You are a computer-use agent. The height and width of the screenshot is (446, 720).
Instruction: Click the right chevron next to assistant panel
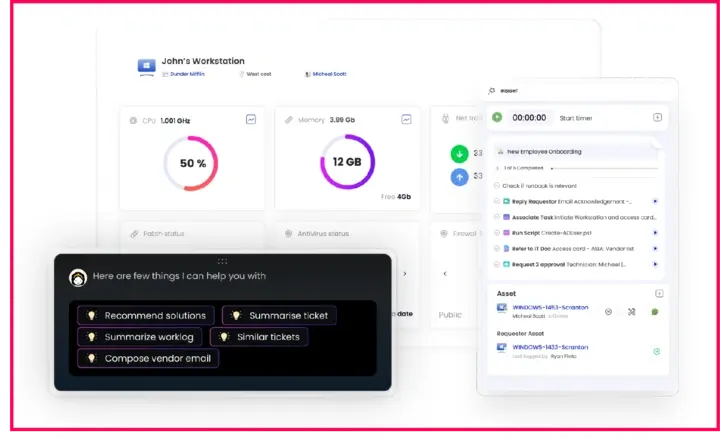coord(405,274)
